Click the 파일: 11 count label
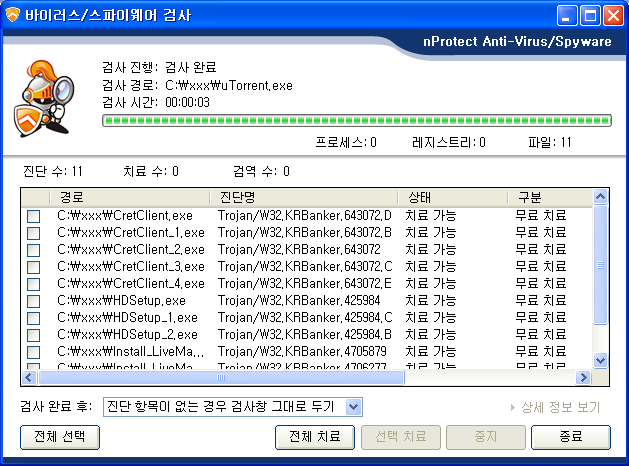The image size is (629, 466). pyautogui.click(x=550, y=142)
